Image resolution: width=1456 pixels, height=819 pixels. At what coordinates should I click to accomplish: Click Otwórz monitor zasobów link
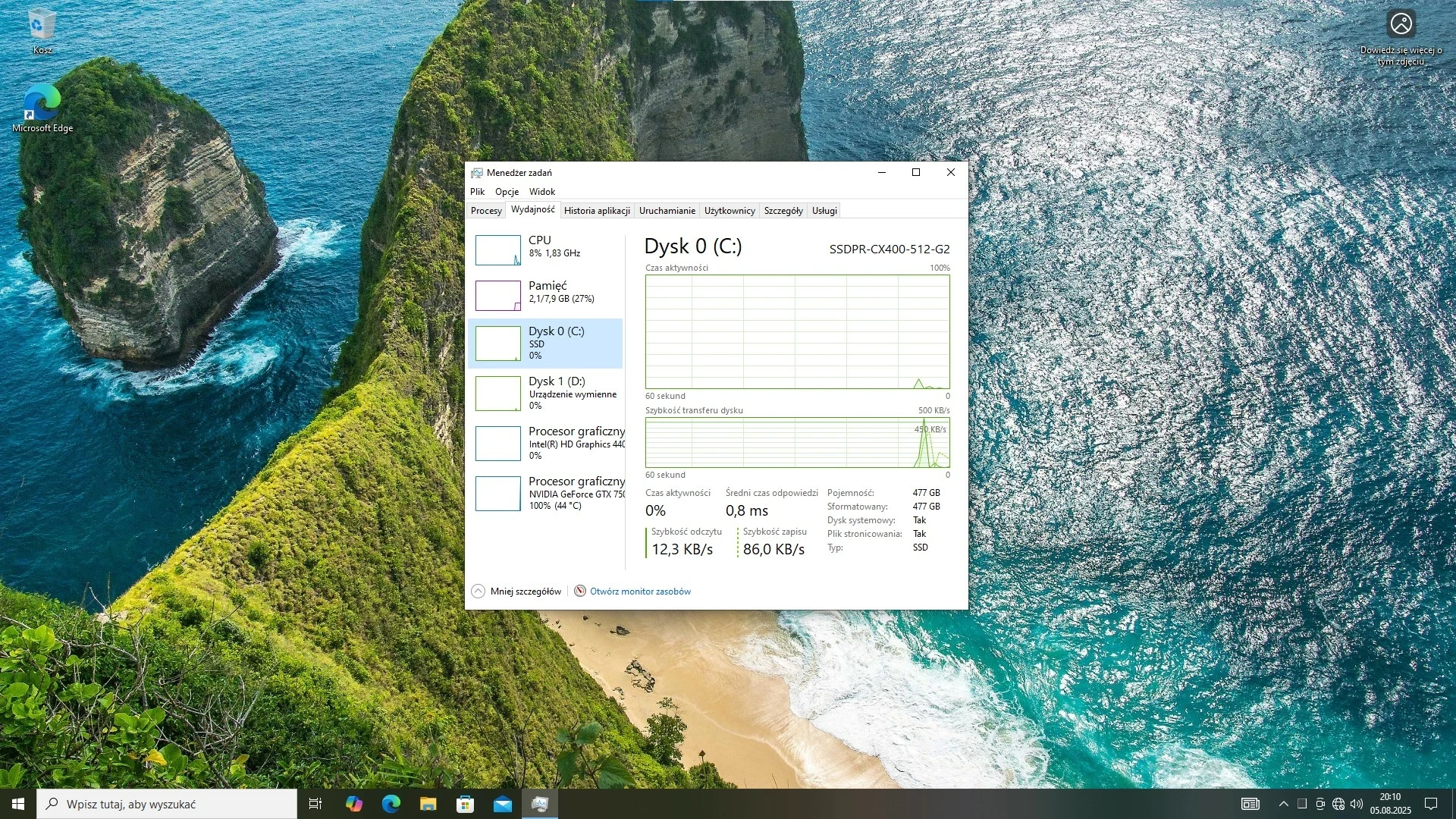[640, 591]
